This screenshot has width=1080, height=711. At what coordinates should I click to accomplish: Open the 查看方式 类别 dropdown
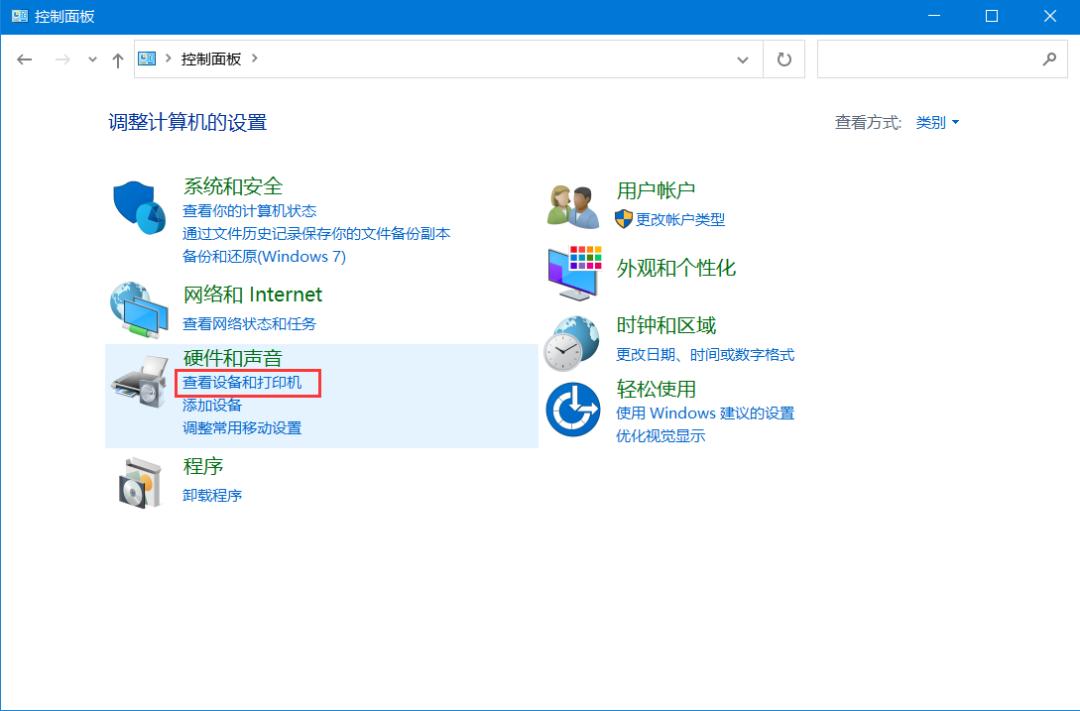pos(936,122)
